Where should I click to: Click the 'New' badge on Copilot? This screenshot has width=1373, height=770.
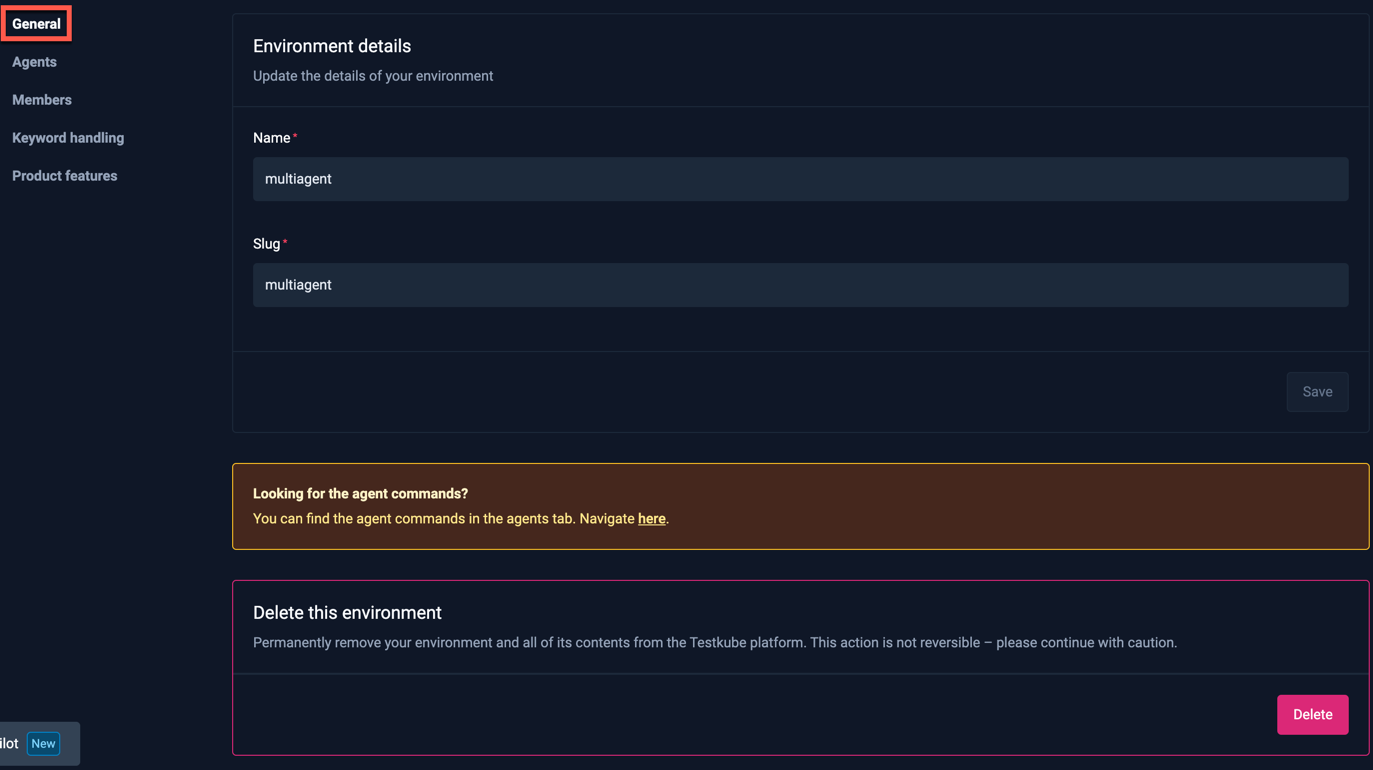43,743
